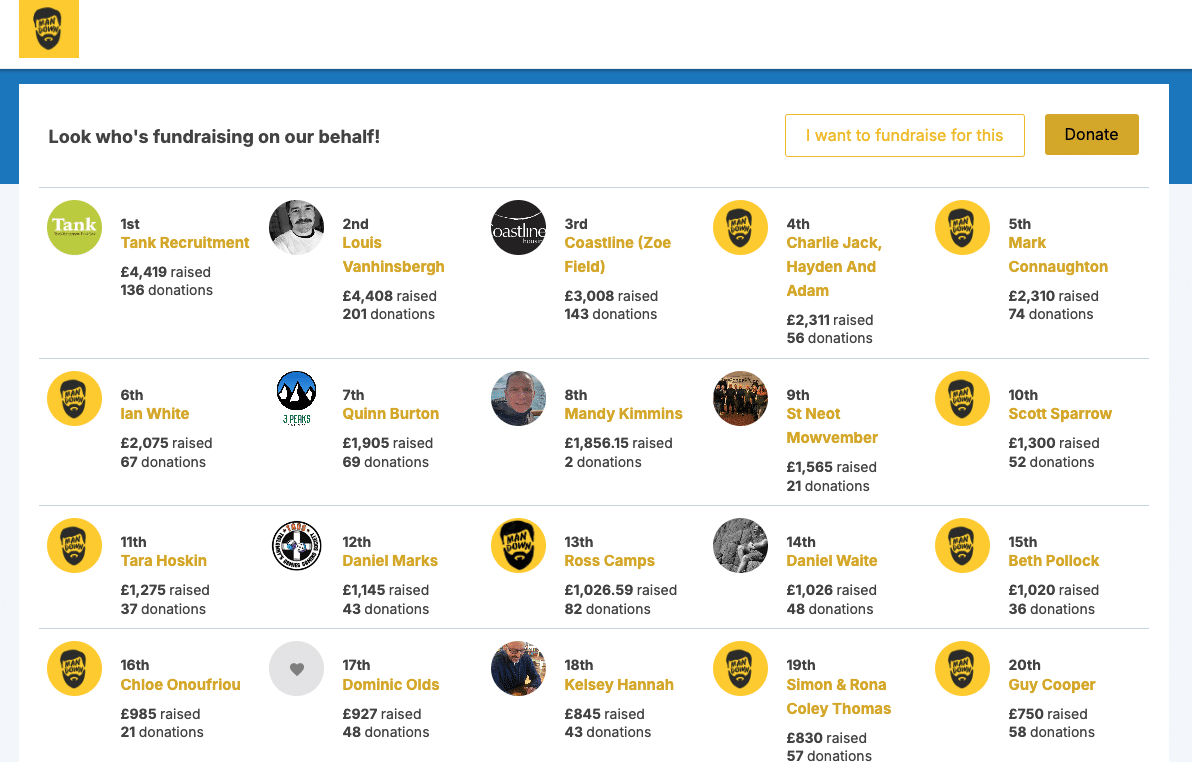The height and width of the screenshot is (762, 1192).
Task: Open Tank Recruitment's avatar image
Action: tap(74, 227)
